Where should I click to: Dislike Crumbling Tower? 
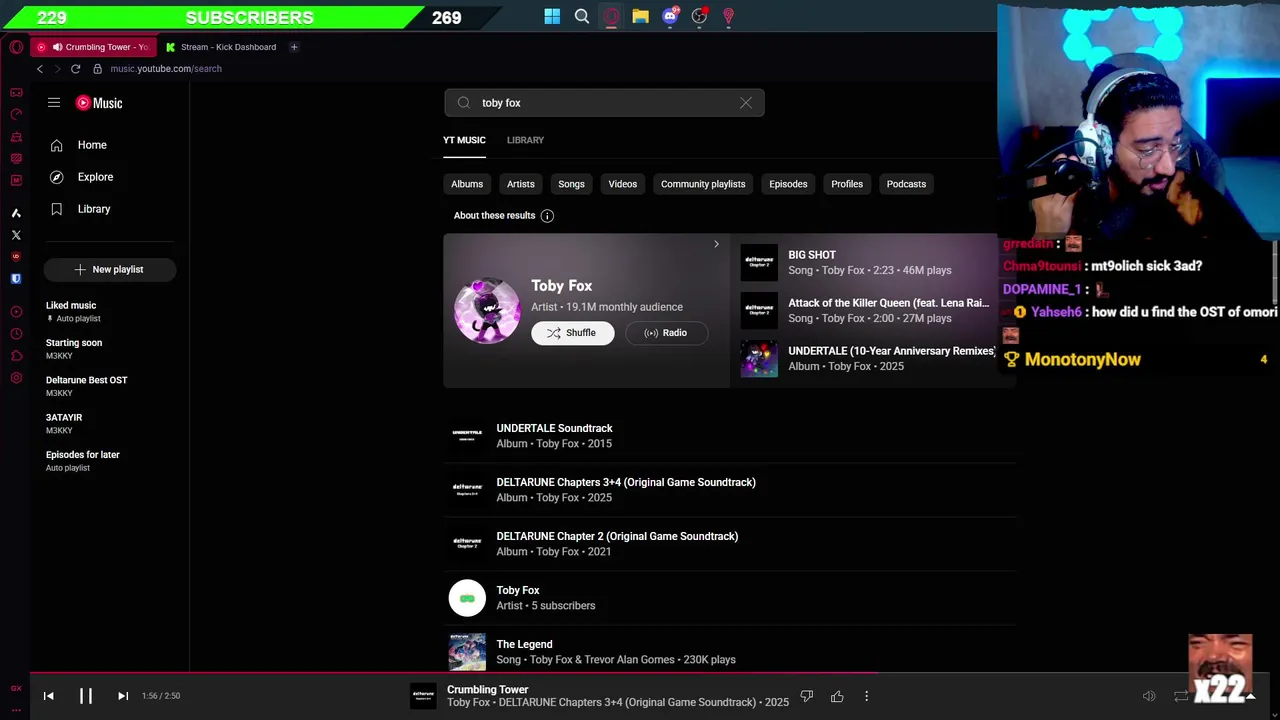(807, 696)
